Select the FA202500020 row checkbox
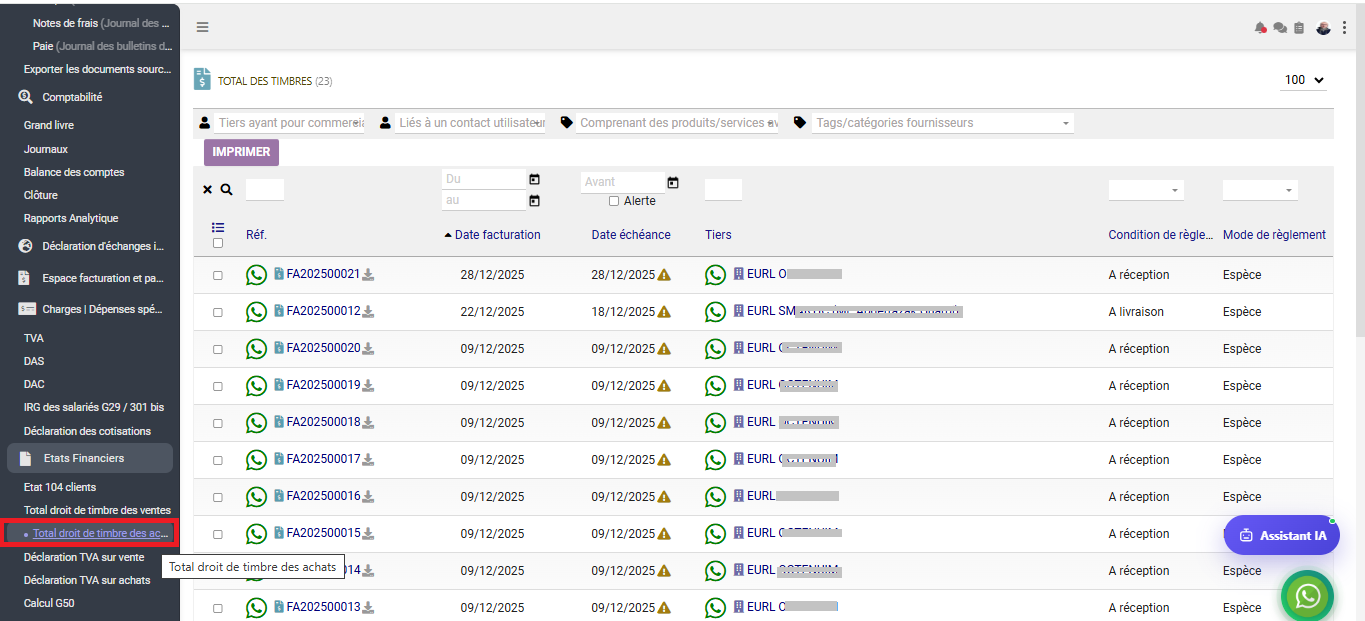The height and width of the screenshot is (621, 1365). tap(218, 350)
